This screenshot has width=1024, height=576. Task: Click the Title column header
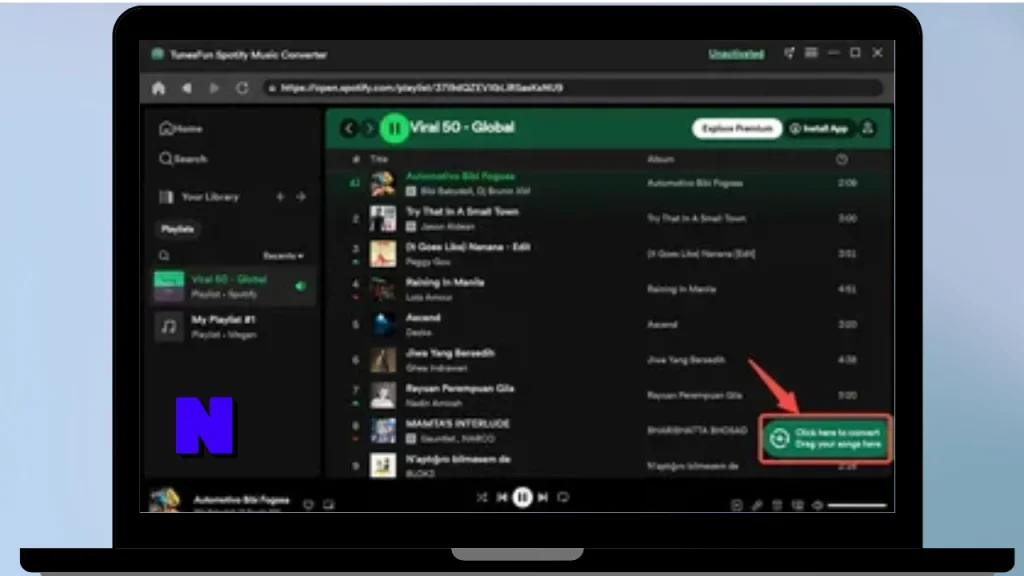pos(379,159)
